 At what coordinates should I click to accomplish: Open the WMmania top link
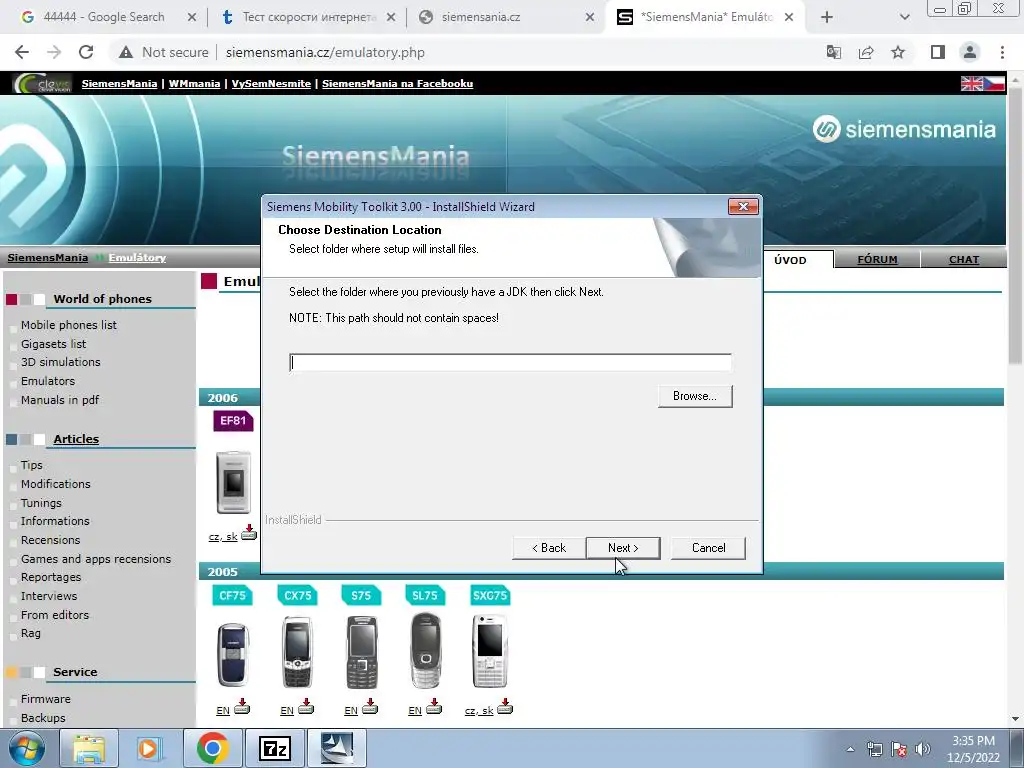[194, 84]
